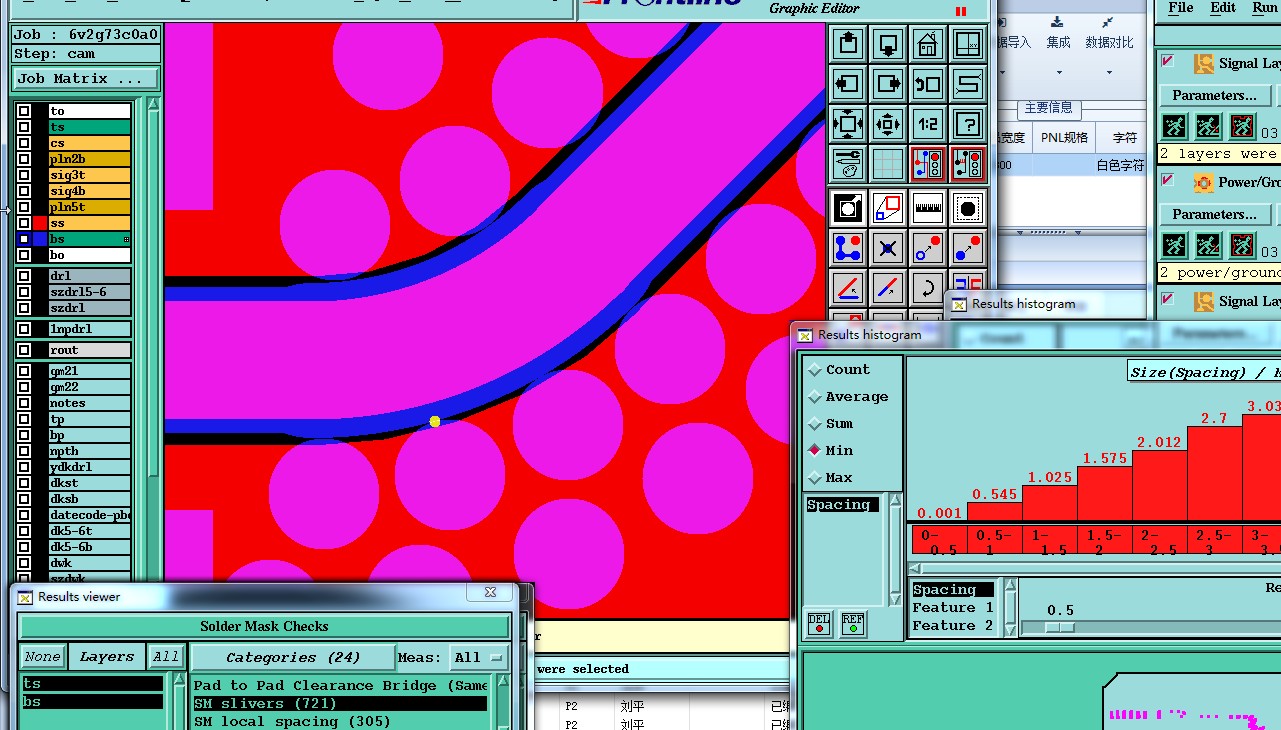
Task: Click the red angle line edit icon
Action: click(848, 288)
